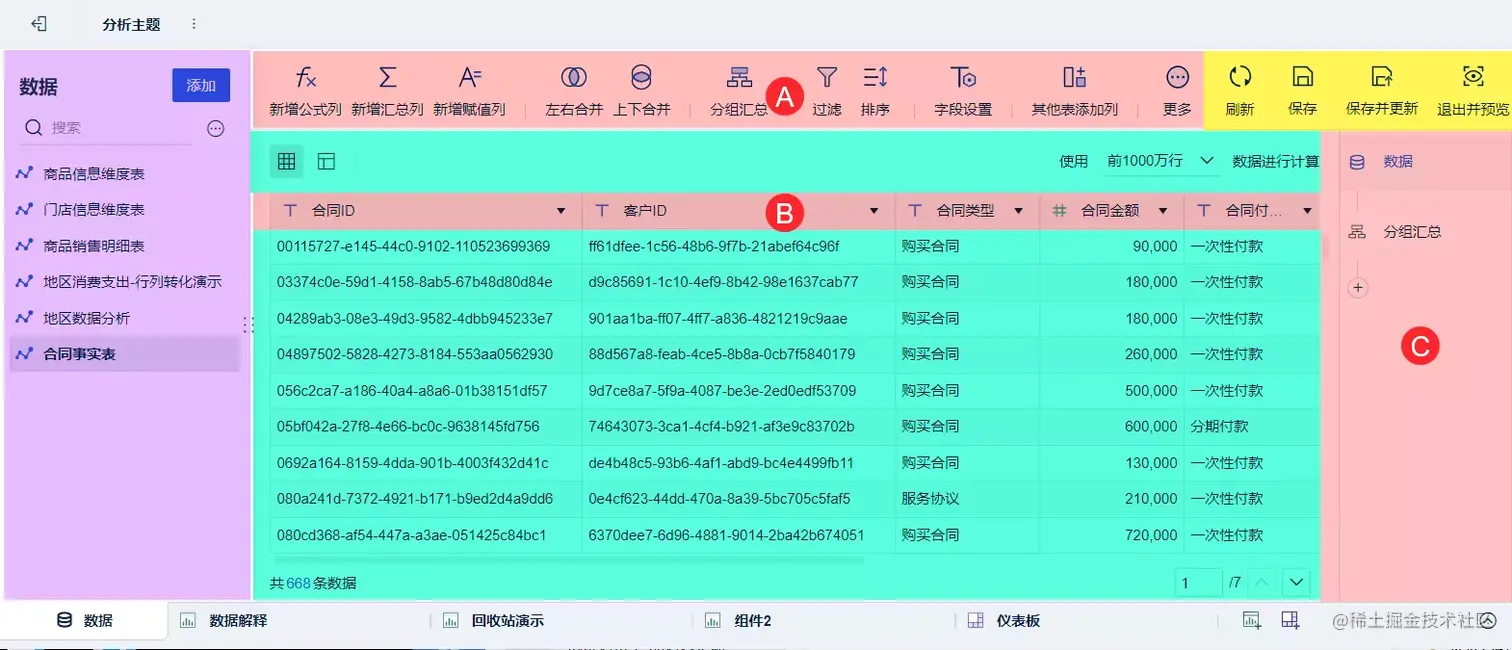Open 客户ID column dropdown arrow

coord(874,211)
